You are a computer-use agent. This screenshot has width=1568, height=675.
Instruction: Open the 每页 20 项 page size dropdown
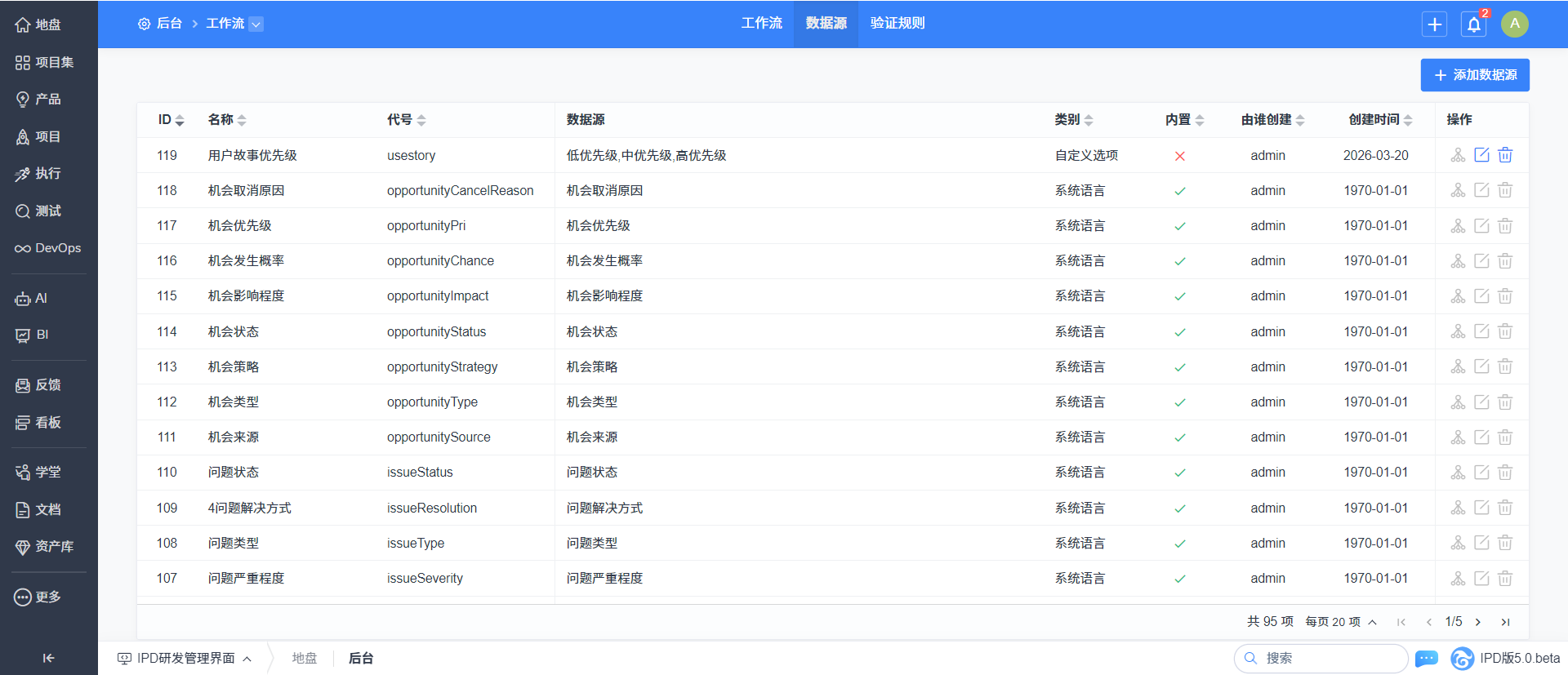(x=1341, y=622)
